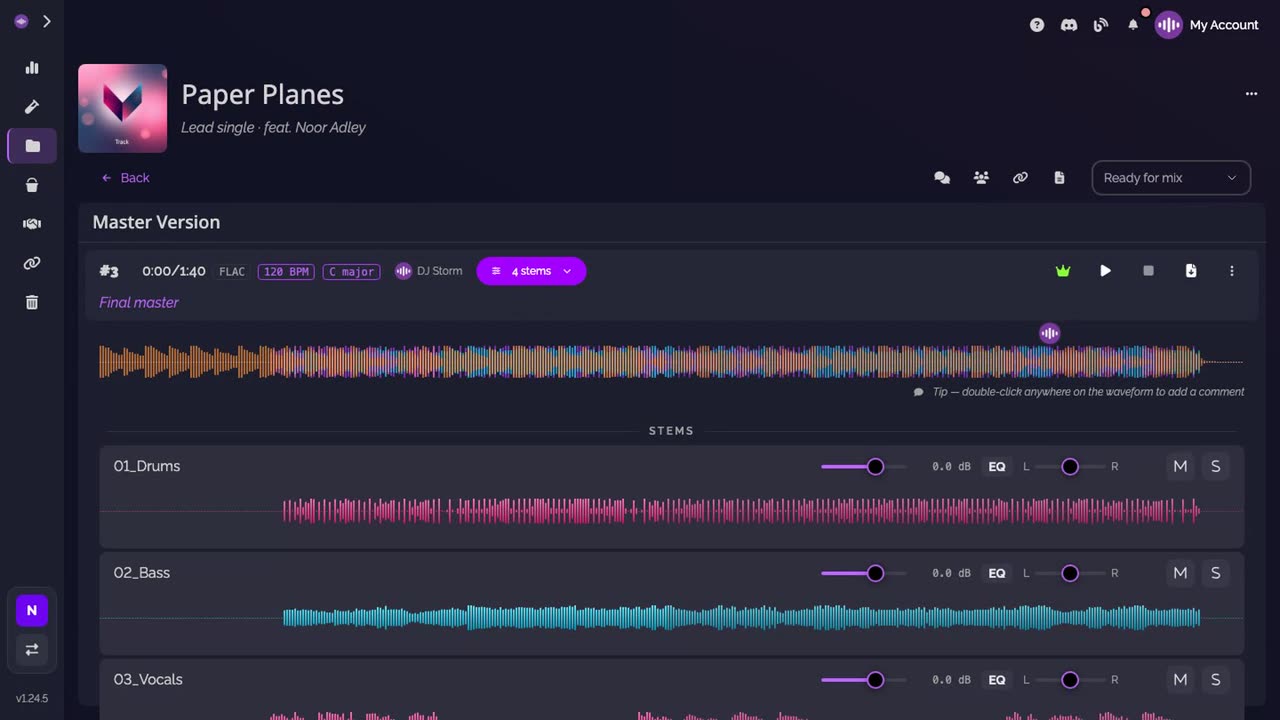Open the track notes document icon
Screen dimensions: 1280x720
click(1059, 178)
